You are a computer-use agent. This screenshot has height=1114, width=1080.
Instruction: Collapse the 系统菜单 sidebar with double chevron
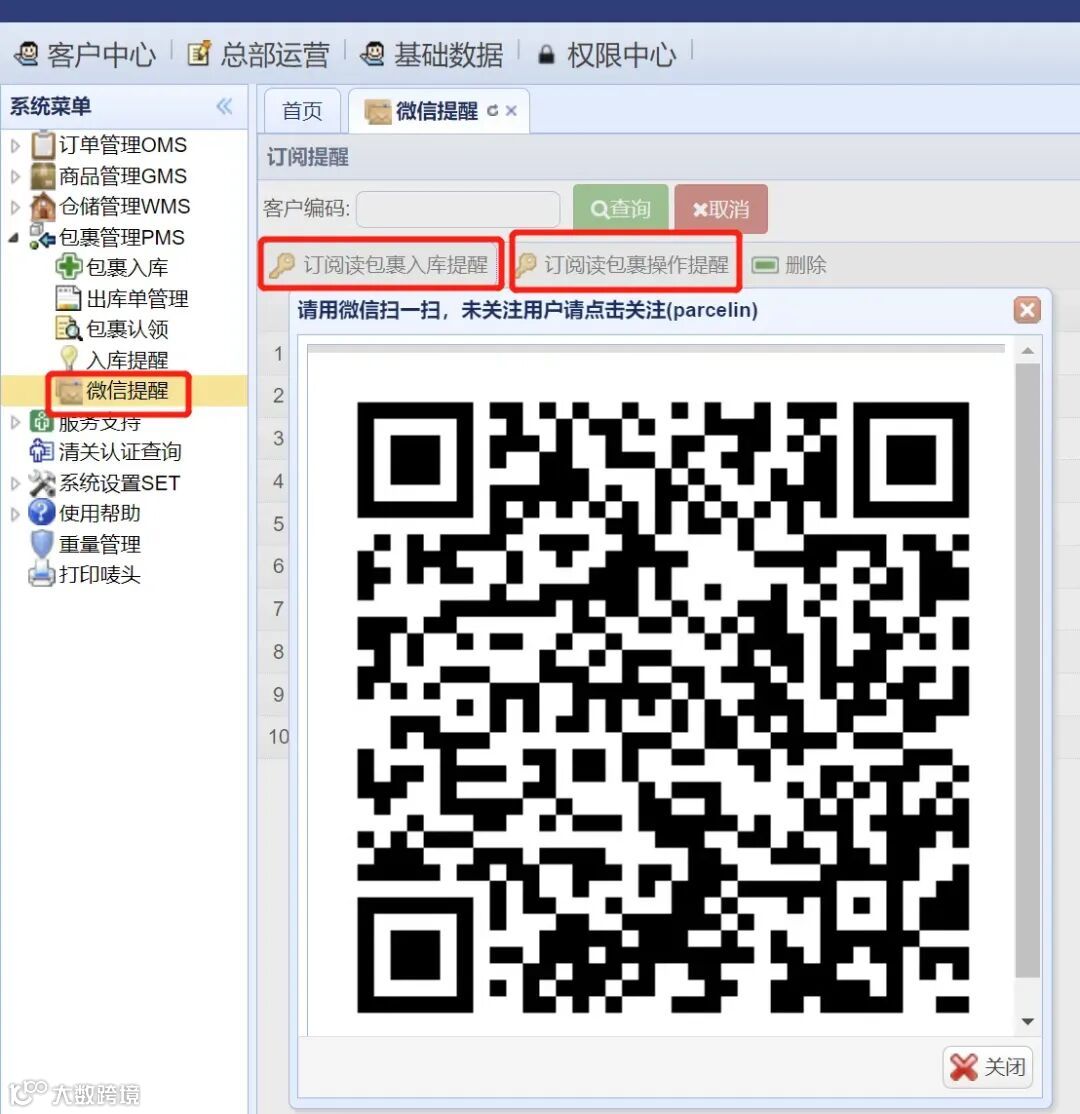225,107
